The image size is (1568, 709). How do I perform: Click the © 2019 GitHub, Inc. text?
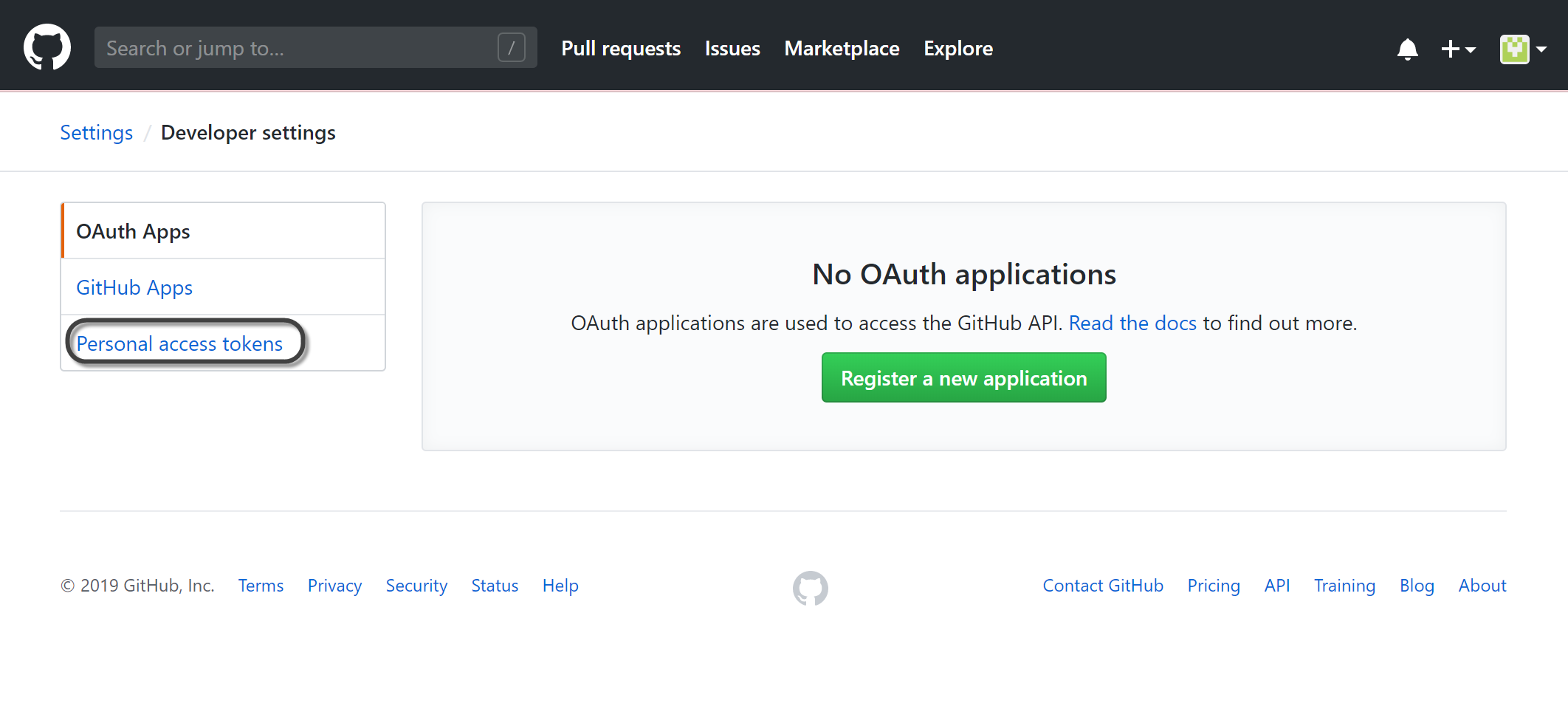pos(137,586)
